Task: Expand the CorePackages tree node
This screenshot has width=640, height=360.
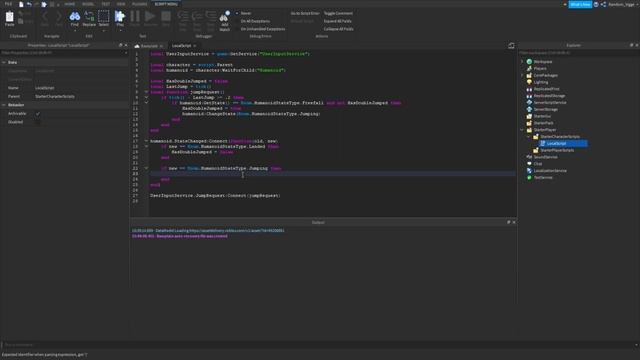Action: click(522, 75)
